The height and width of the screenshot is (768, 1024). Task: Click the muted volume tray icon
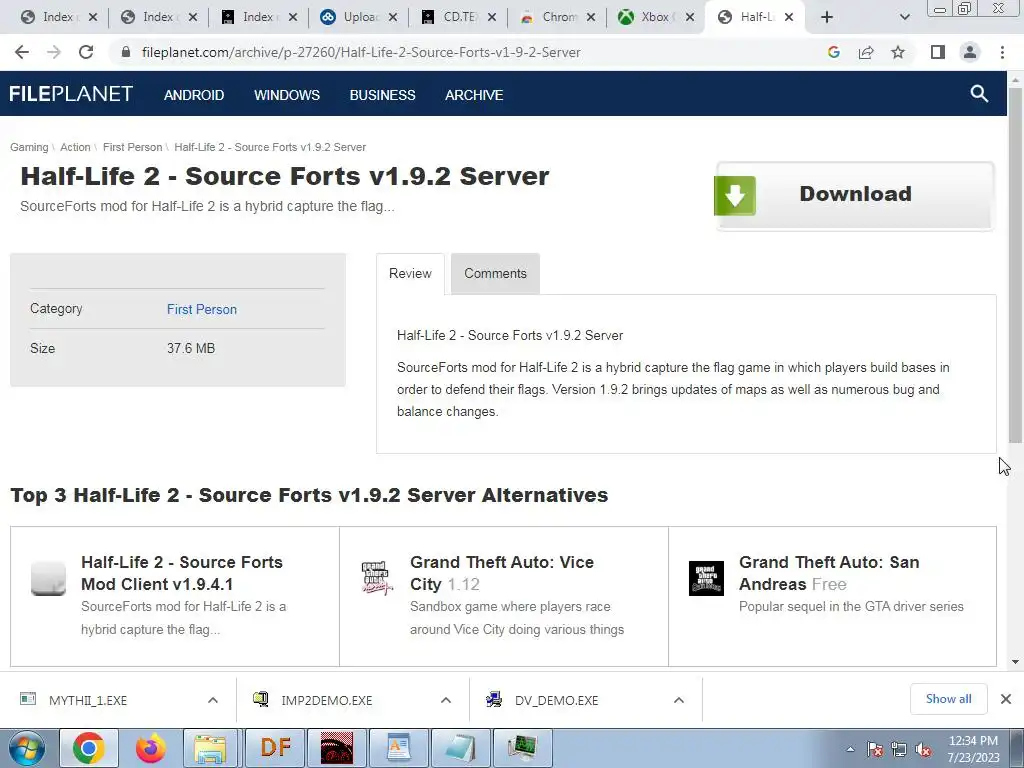click(923, 749)
